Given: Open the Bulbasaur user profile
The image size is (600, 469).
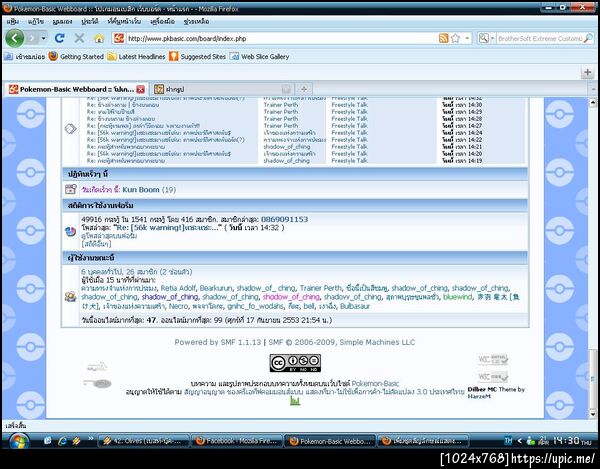Looking at the screenshot, I should tap(355, 306).
